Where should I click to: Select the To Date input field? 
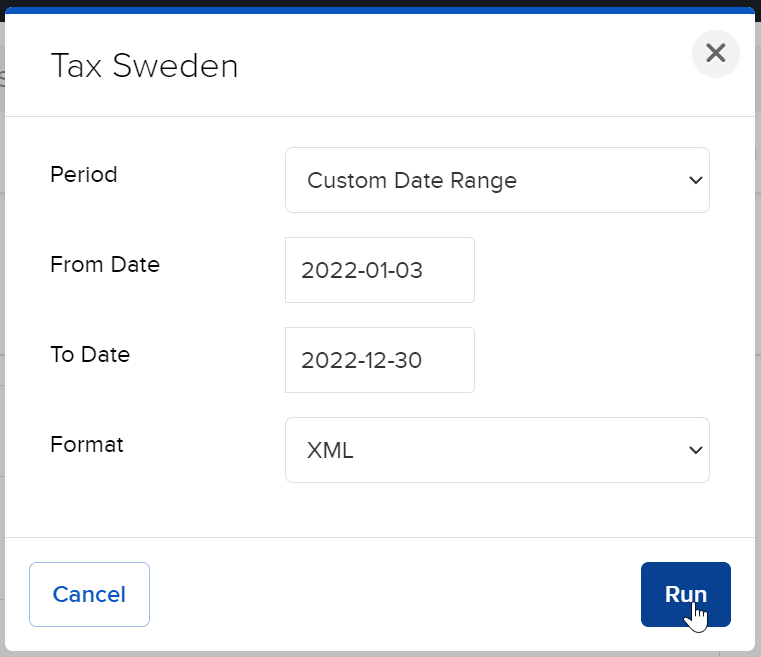[380, 360]
